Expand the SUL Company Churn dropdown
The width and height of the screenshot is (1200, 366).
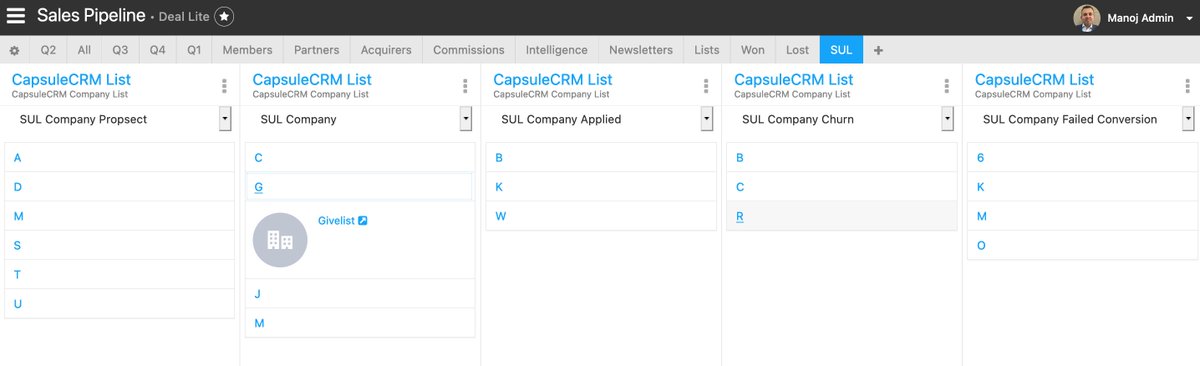pyautogui.click(x=948, y=119)
